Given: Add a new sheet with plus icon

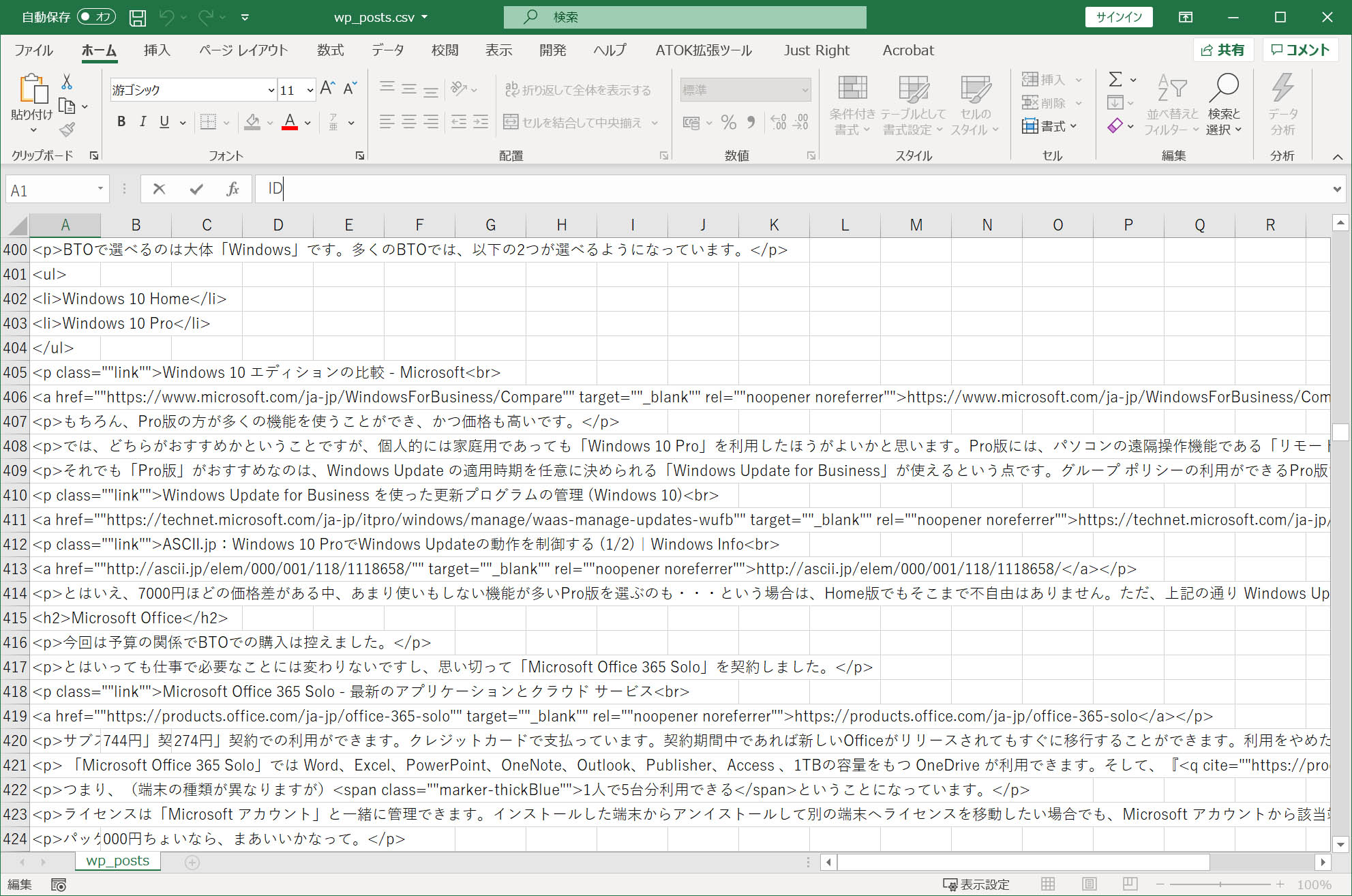Looking at the screenshot, I should 192,863.
